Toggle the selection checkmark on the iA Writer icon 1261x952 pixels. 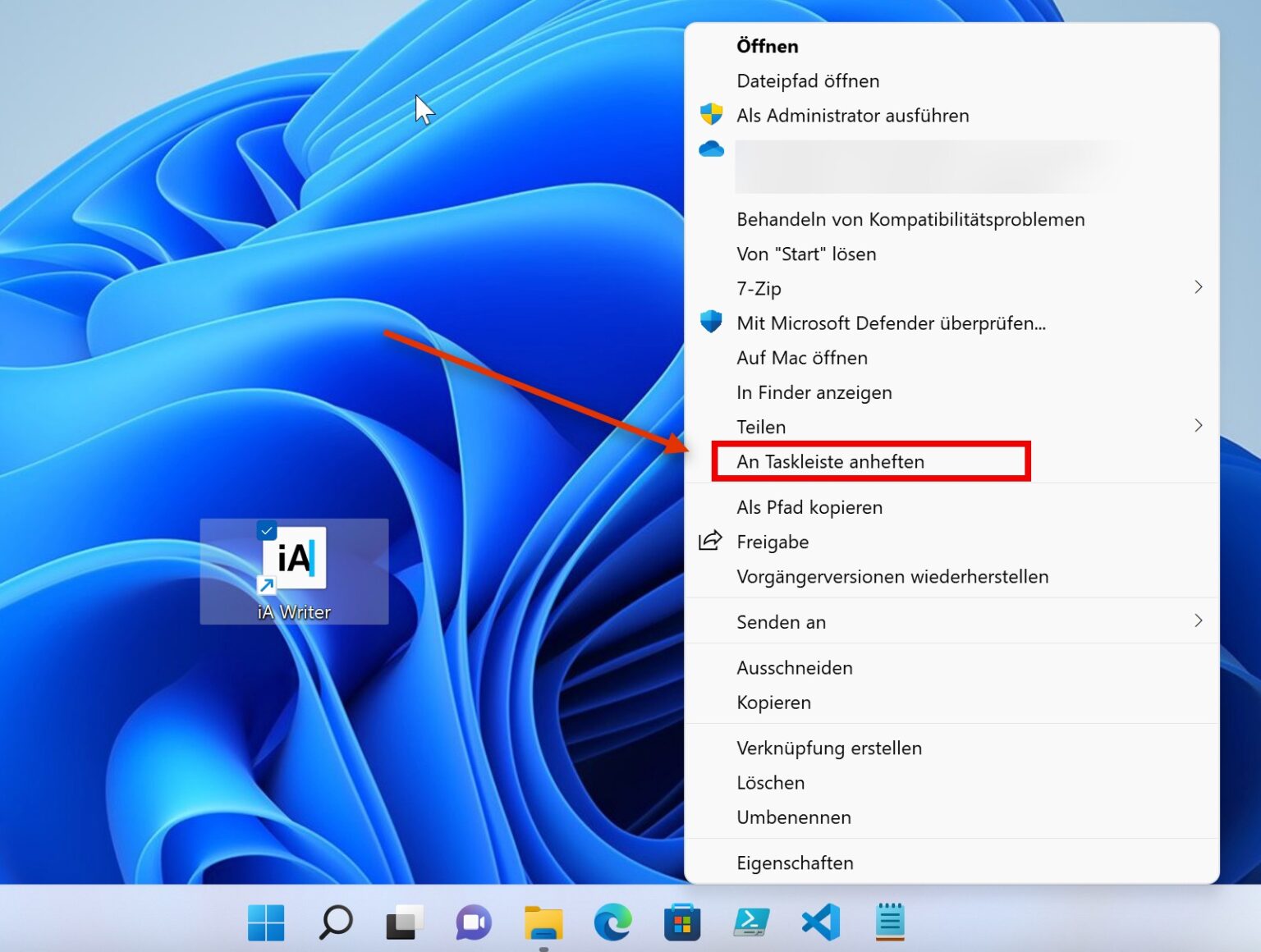point(266,530)
